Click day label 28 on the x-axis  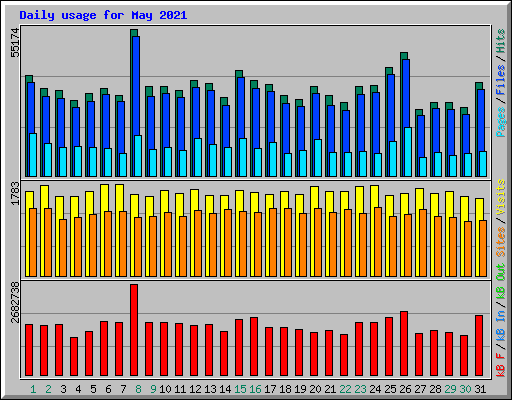tap(435, 389)
